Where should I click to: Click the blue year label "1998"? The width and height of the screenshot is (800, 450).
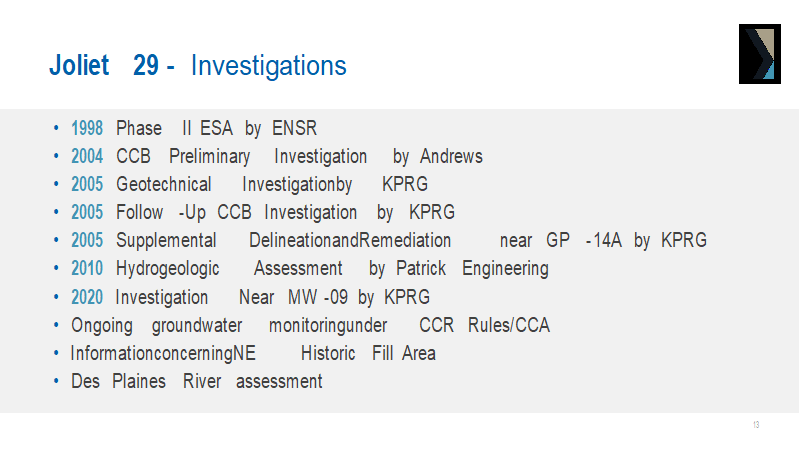click(87, 128)
